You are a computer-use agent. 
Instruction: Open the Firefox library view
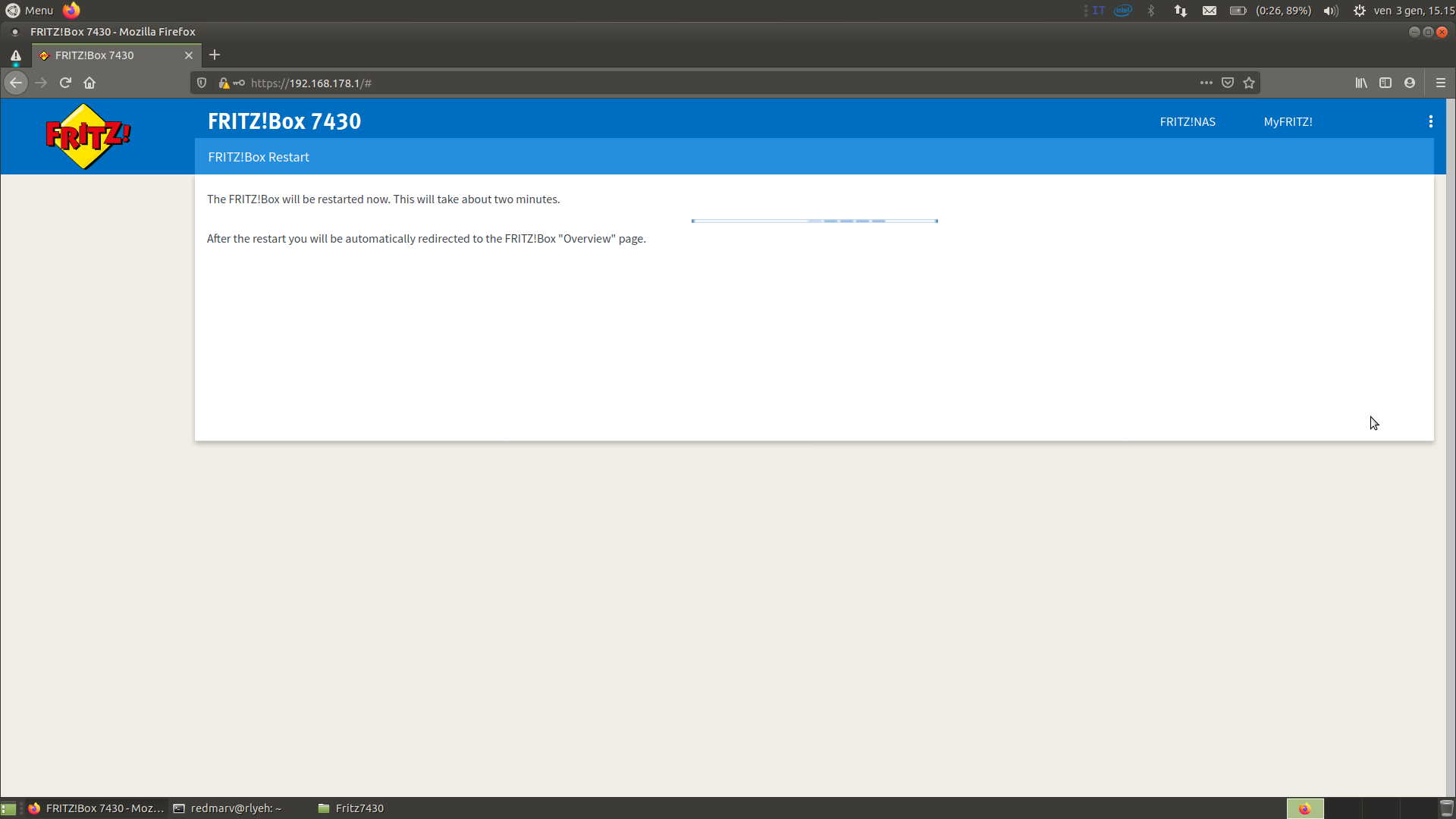click(x=1361, y=83)
